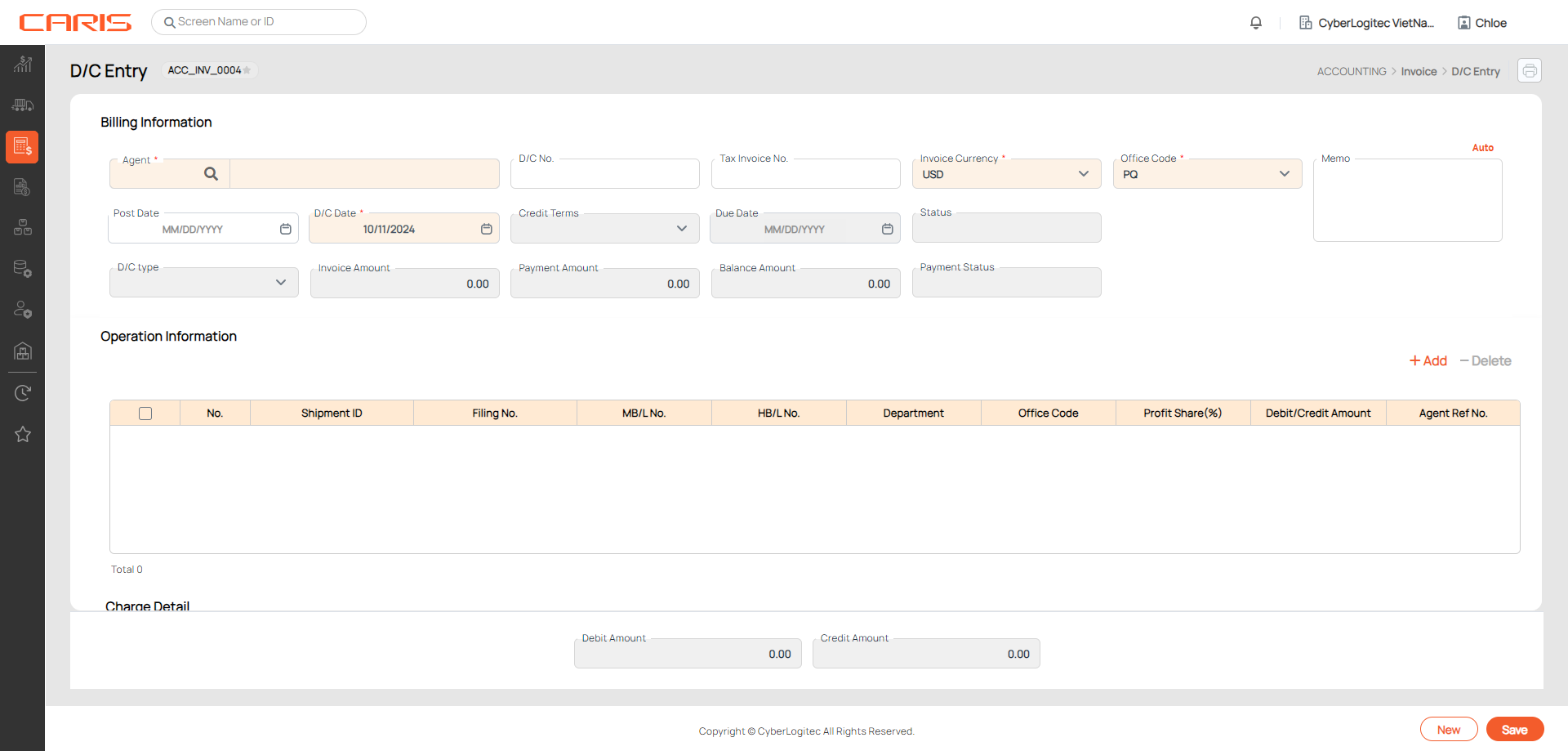Toggle favorite star next to ACC_INV_0004
Screen dimensions: 1568x751
[x=247, y=70]
